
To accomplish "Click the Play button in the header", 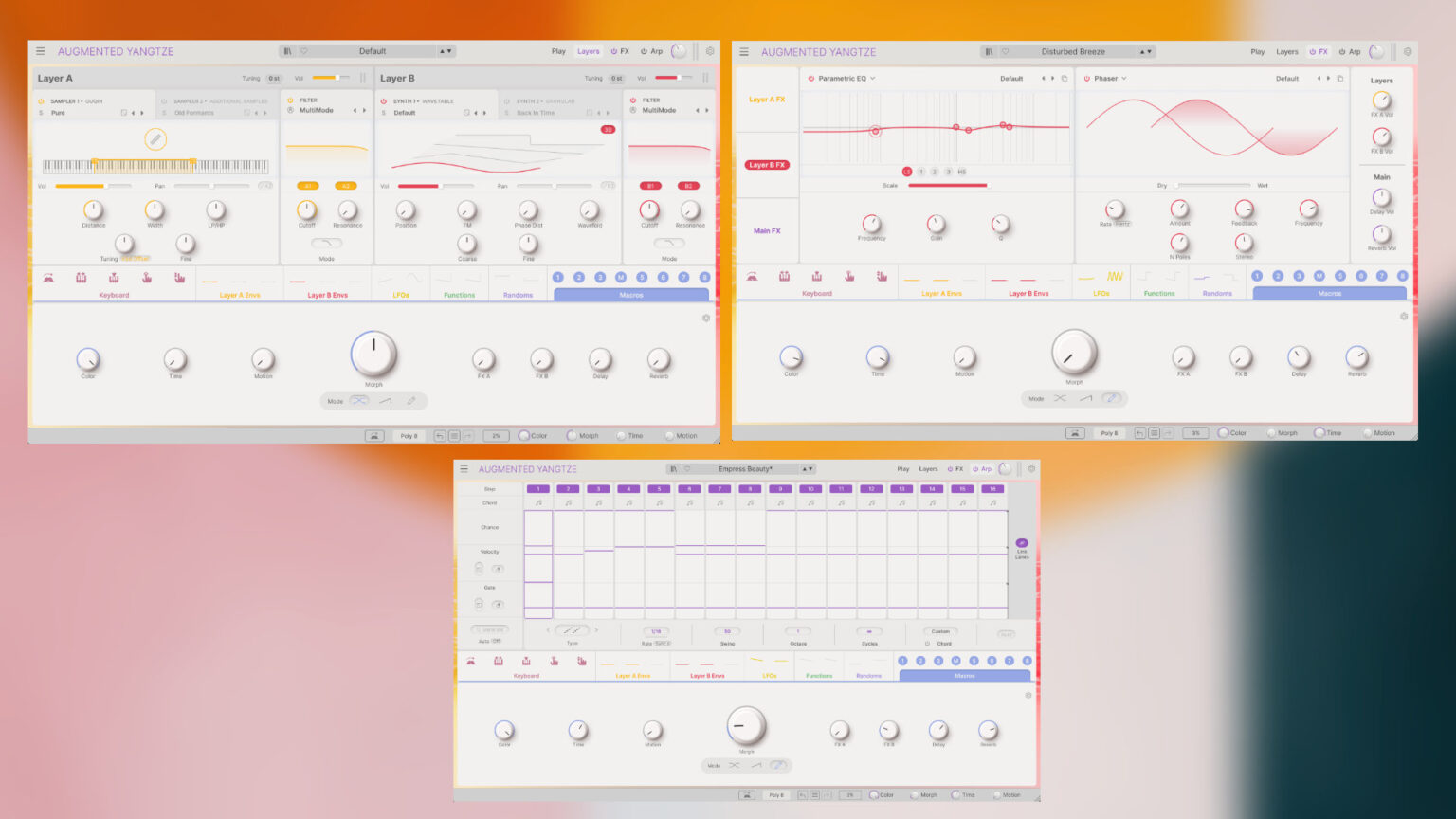I will (558, 51).
